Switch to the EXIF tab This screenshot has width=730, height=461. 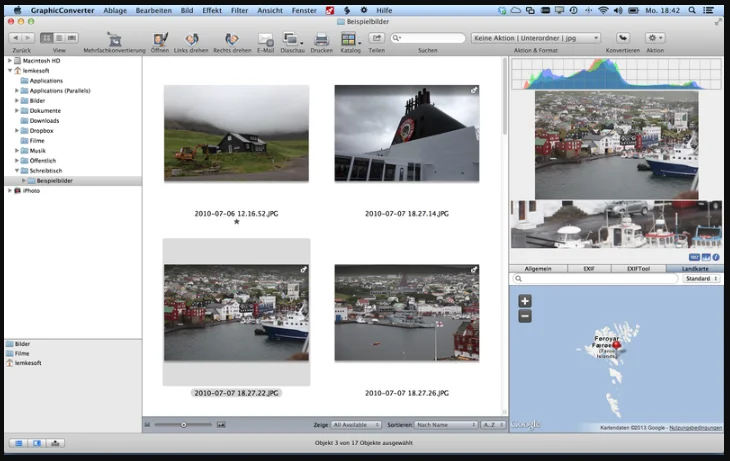point(589,269)
